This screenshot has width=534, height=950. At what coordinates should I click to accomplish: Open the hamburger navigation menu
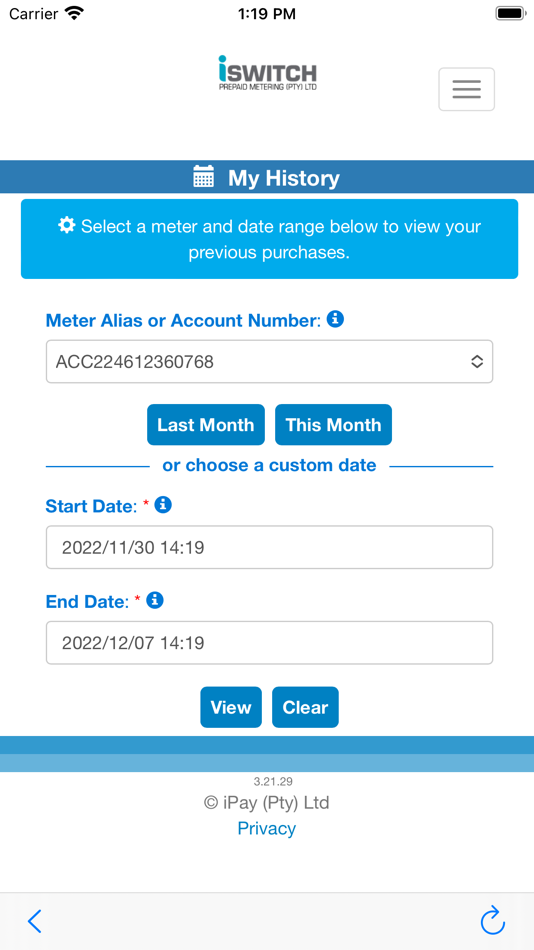[x=466, y=89]
